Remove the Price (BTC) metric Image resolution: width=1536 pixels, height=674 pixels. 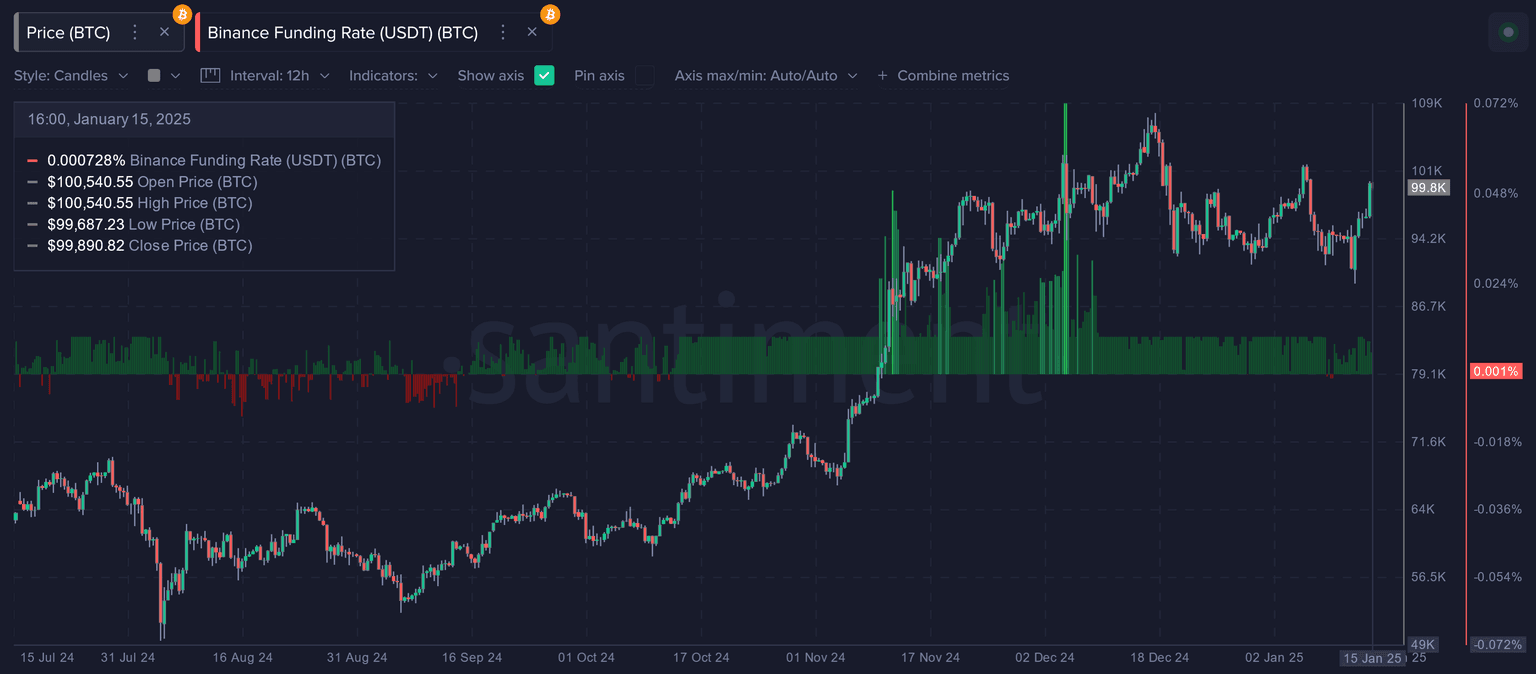coord(165,32)
